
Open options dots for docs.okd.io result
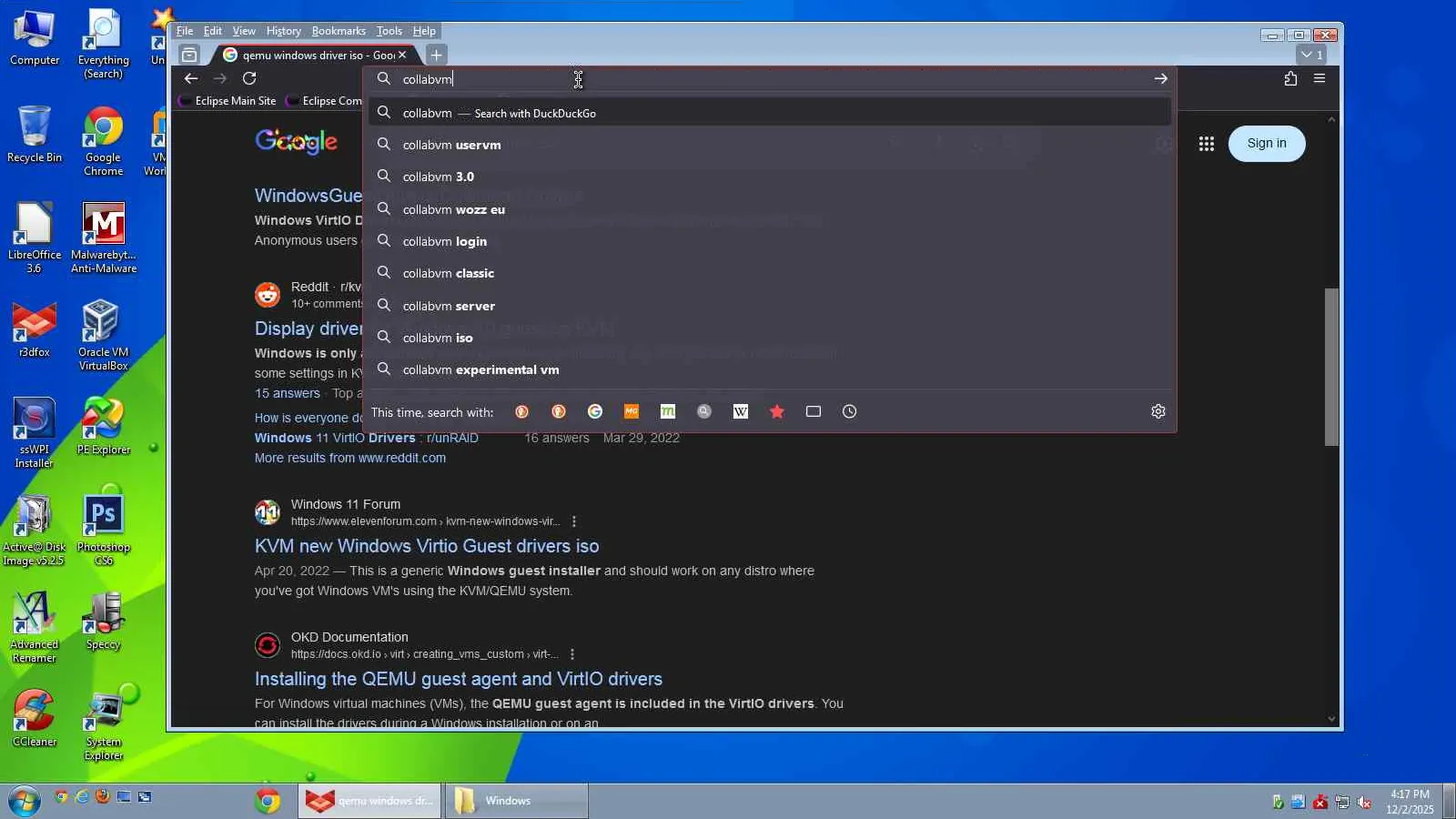pos(572,654)
